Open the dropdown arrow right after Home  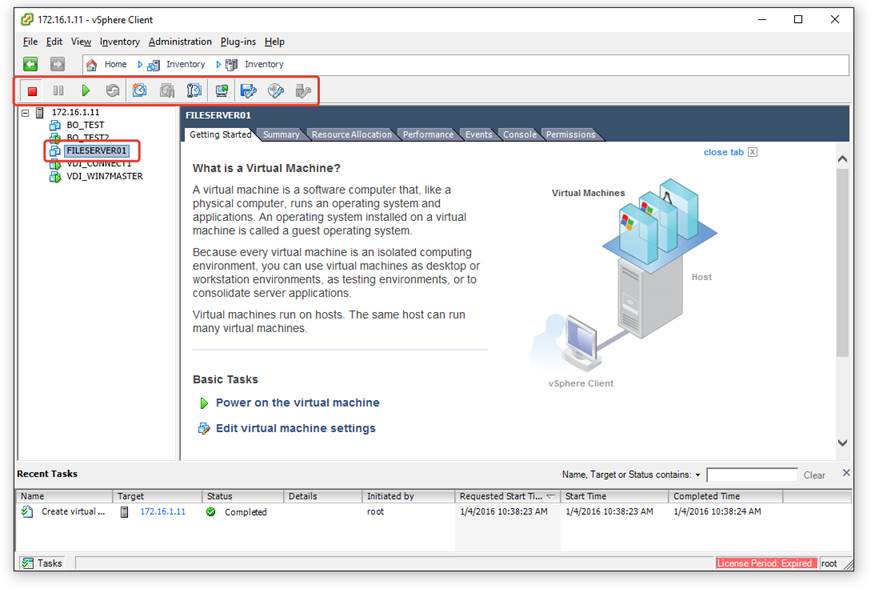coord(139,64)
